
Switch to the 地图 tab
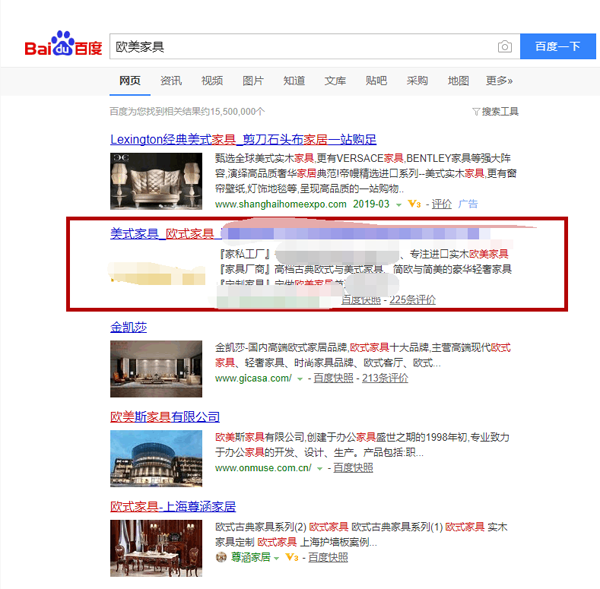pyautogui.click(x=458, y=81)
